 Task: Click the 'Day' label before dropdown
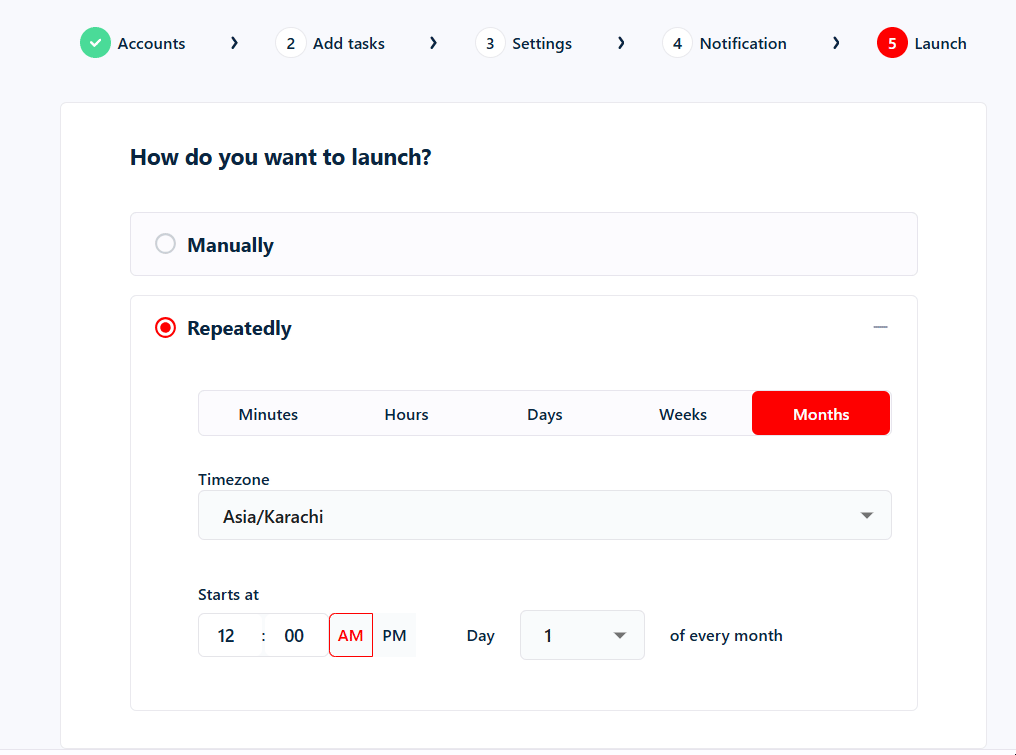point(480,636)
